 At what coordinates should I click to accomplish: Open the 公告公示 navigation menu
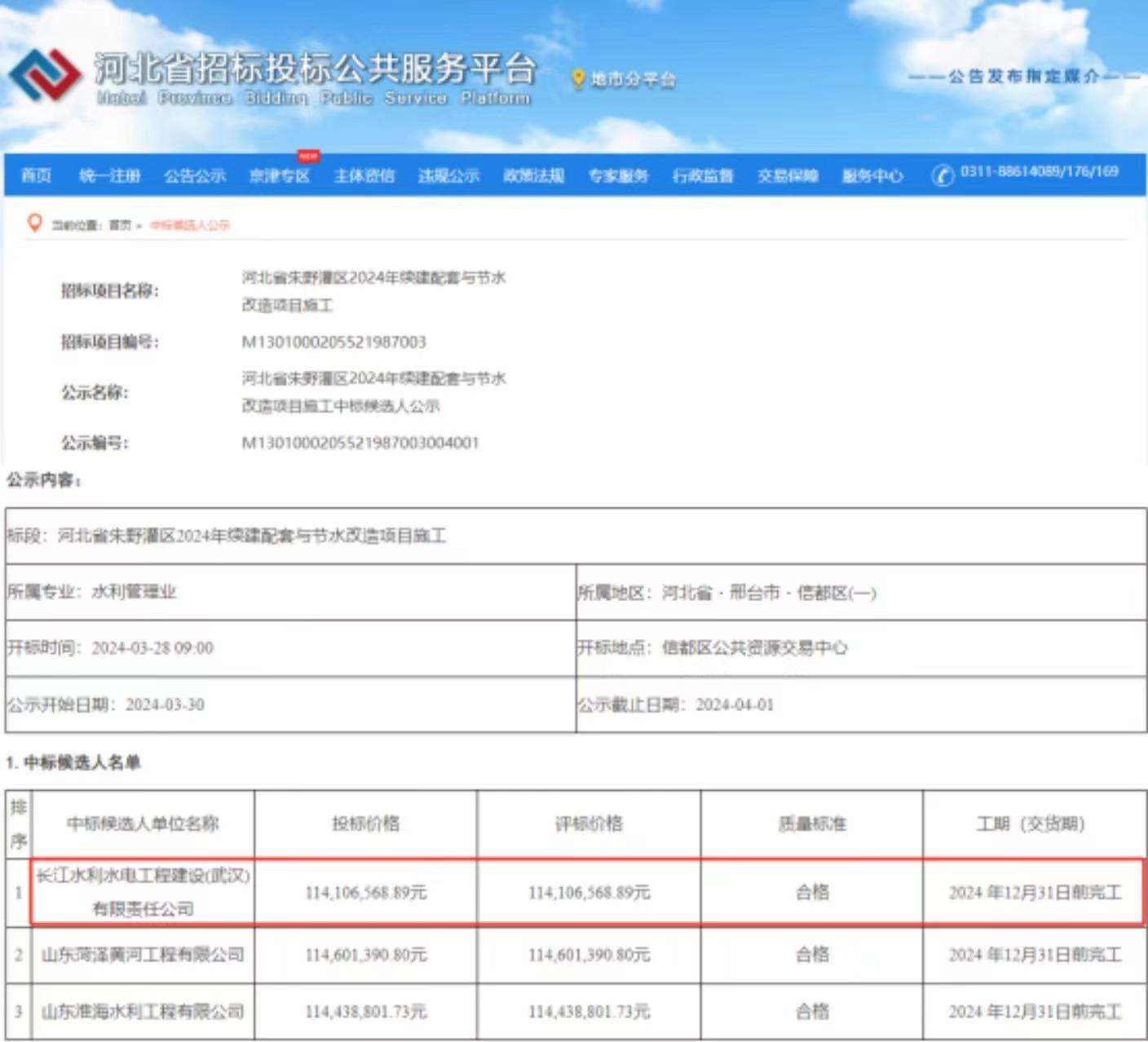[194, 175]
